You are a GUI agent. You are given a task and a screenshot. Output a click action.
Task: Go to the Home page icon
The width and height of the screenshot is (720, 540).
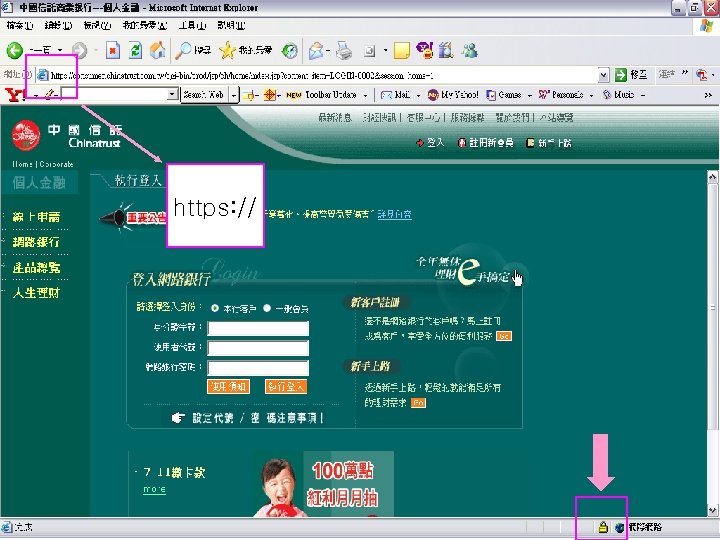click(158, 51)
